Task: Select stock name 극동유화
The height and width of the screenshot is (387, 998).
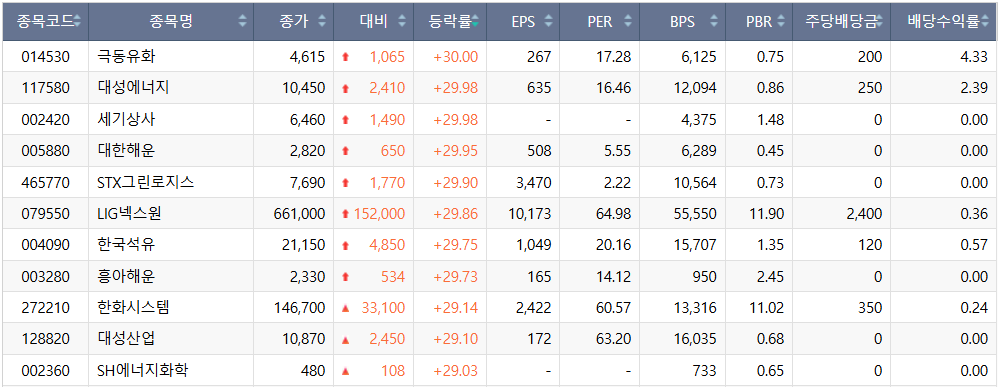Action: point(127,57)
